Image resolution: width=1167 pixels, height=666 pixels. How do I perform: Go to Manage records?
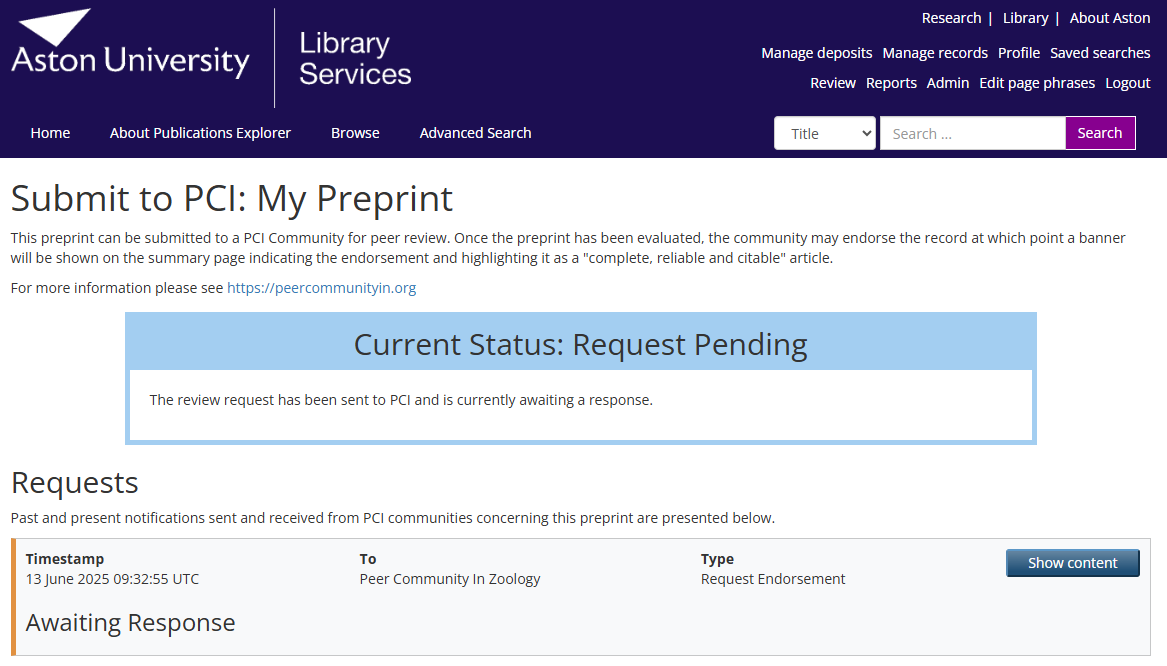[x=935, y=53]
